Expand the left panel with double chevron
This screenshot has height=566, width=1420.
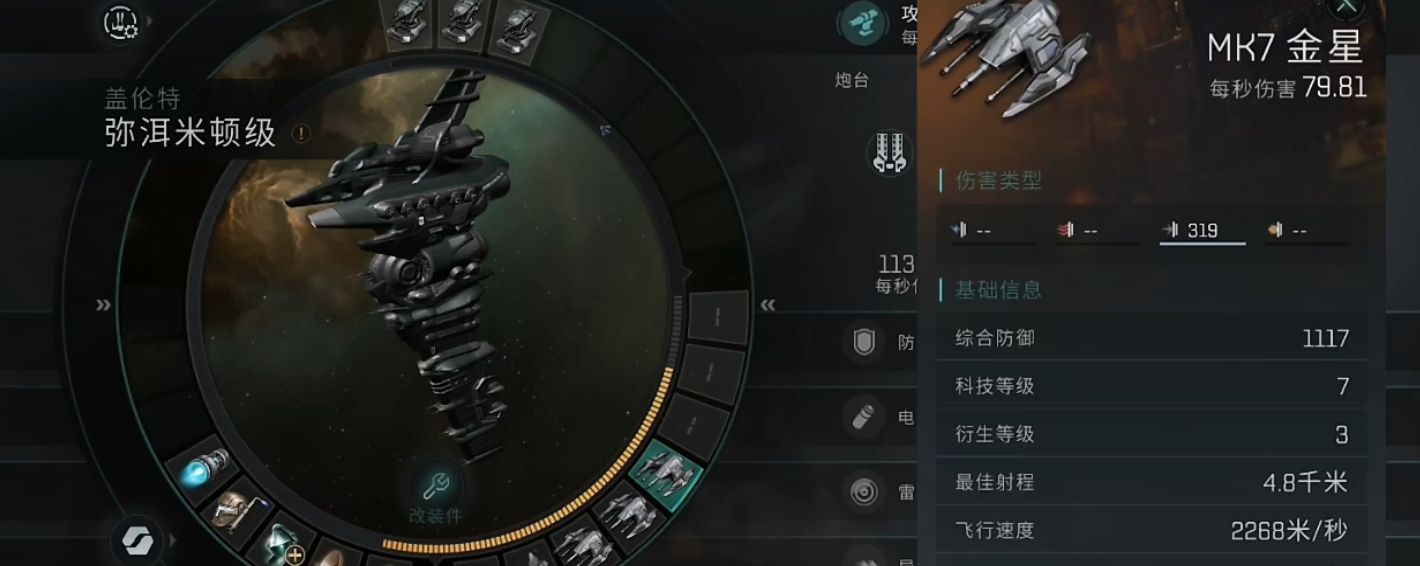click(x=103, y=305)
